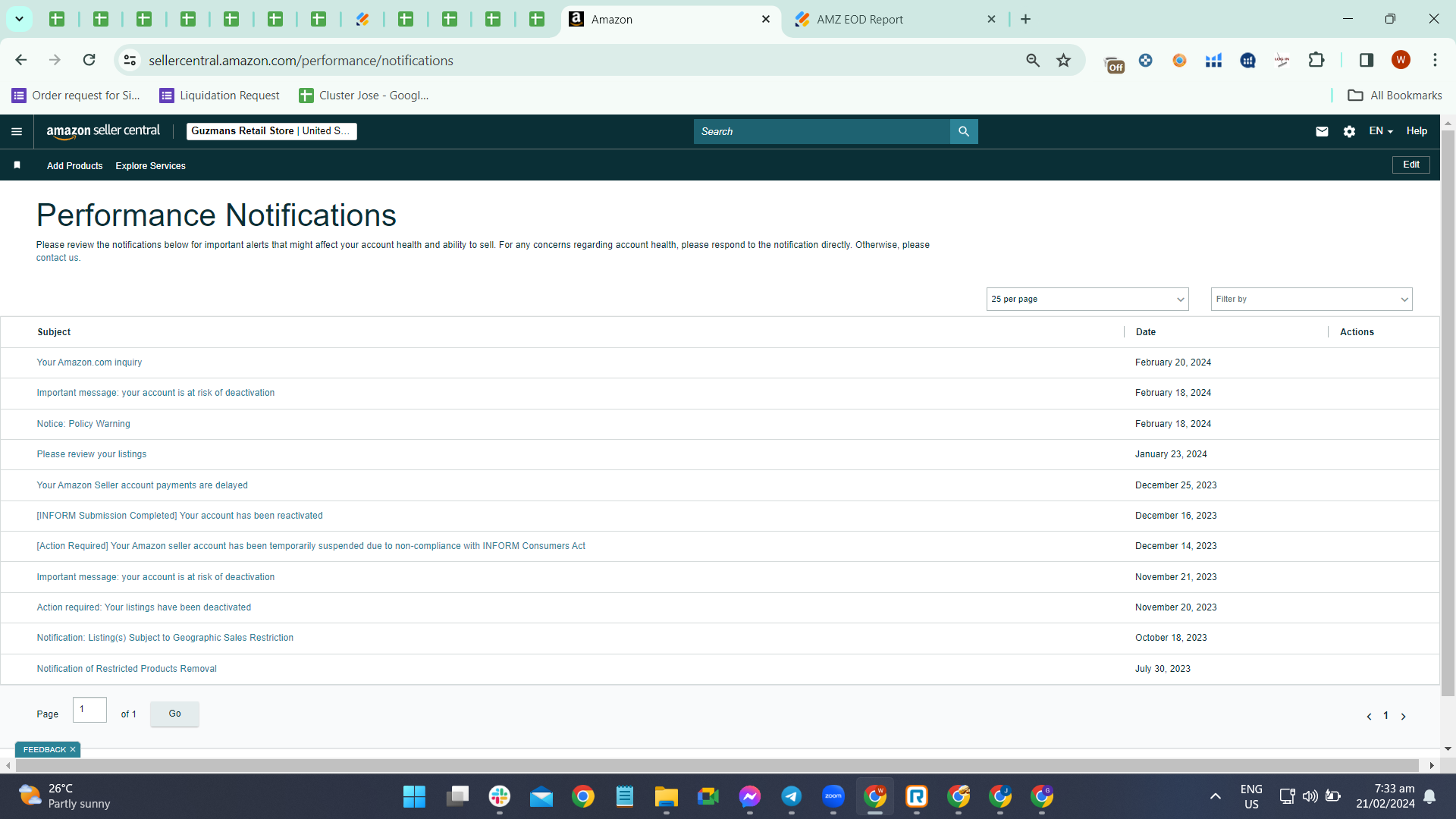Click the page number input field

[x=89, y=710]
